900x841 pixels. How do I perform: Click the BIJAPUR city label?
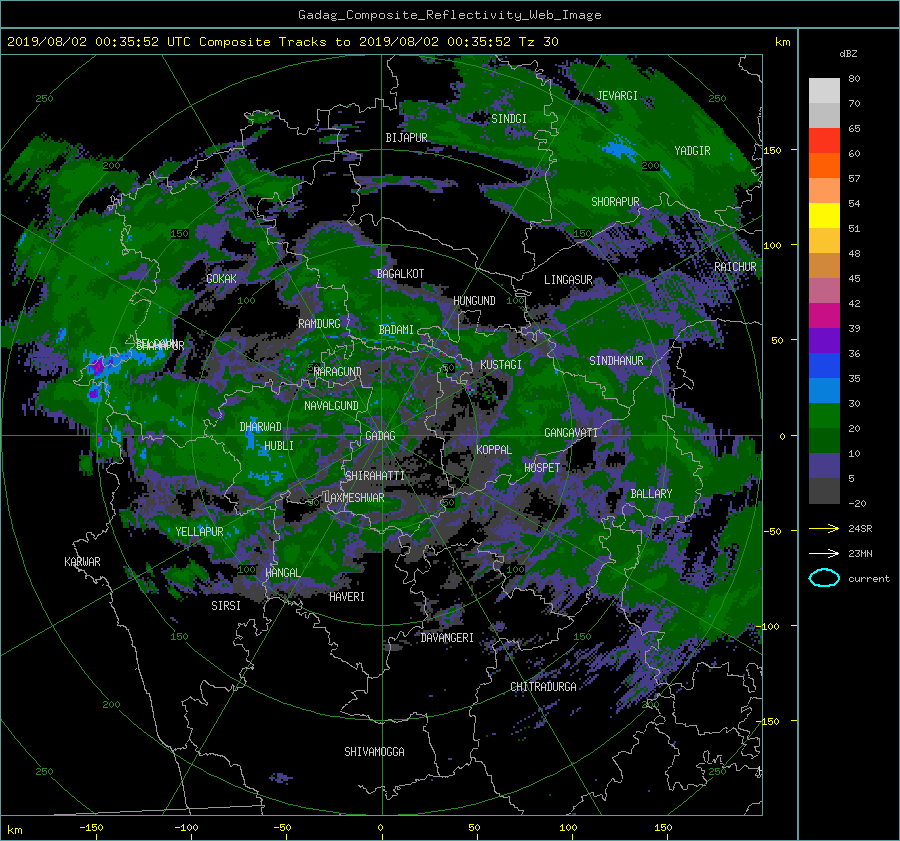point(406,138)
